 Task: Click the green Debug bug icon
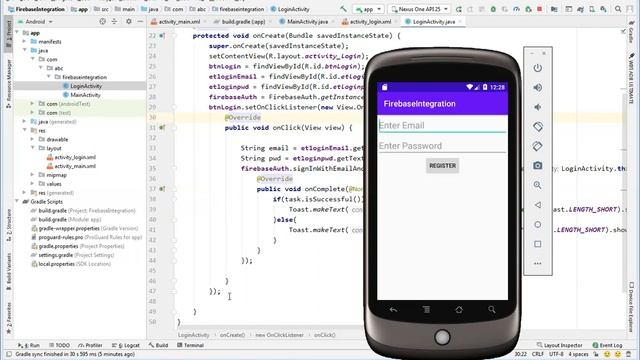point(493,9)
